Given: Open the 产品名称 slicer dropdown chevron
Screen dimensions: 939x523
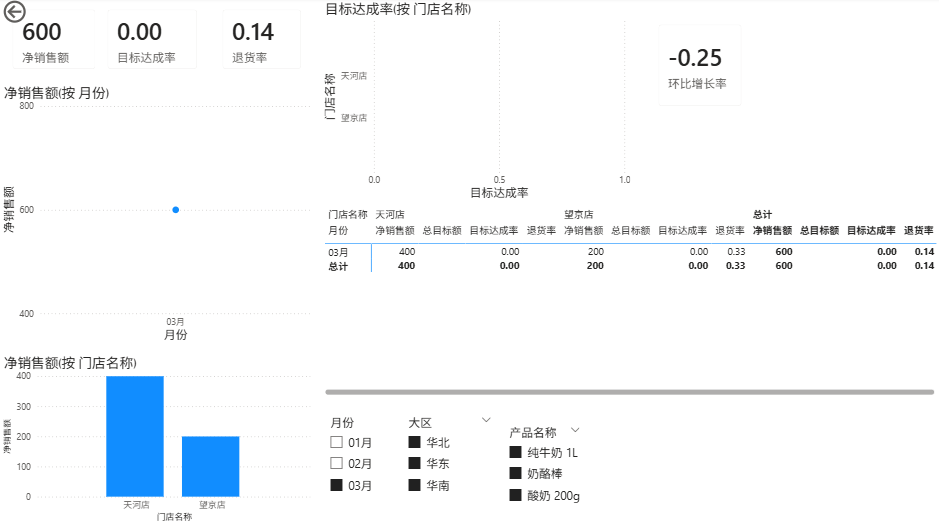Looking at the screenshot, I should tap(575, 430).
